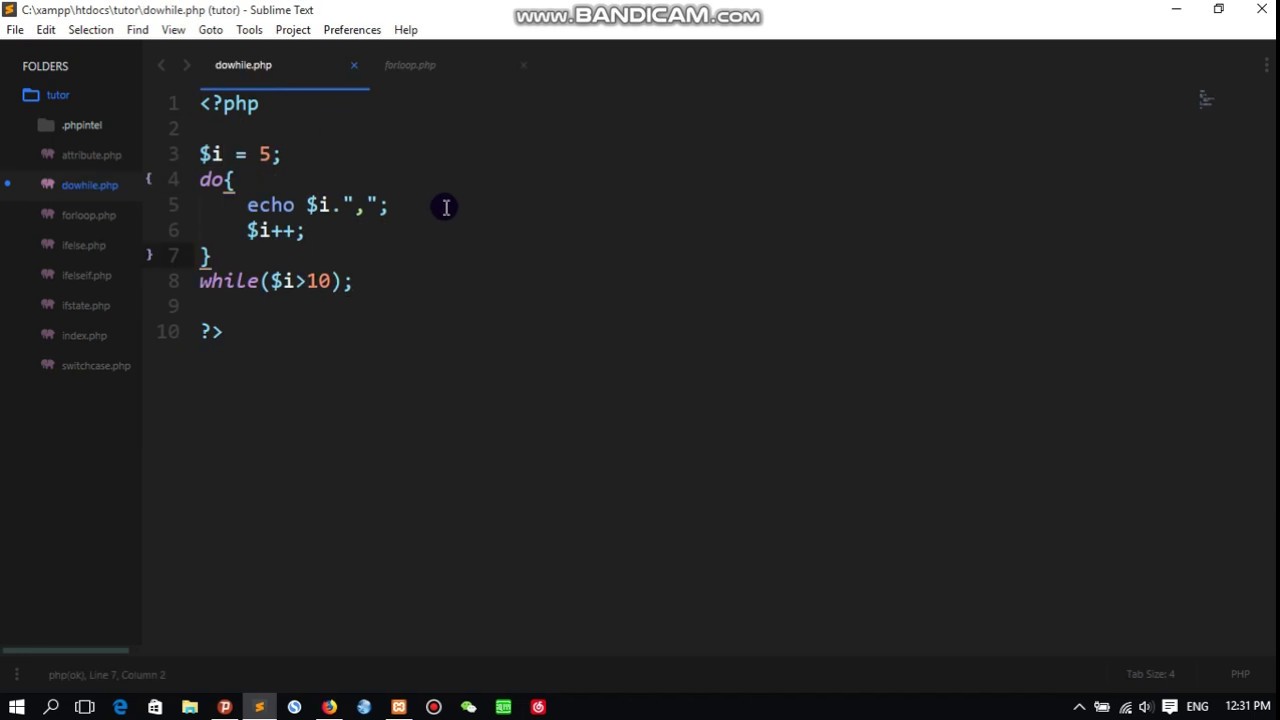The image size is (1280, 720).
Task: Open the red P app on taskbar
Action: click(225, 707)
